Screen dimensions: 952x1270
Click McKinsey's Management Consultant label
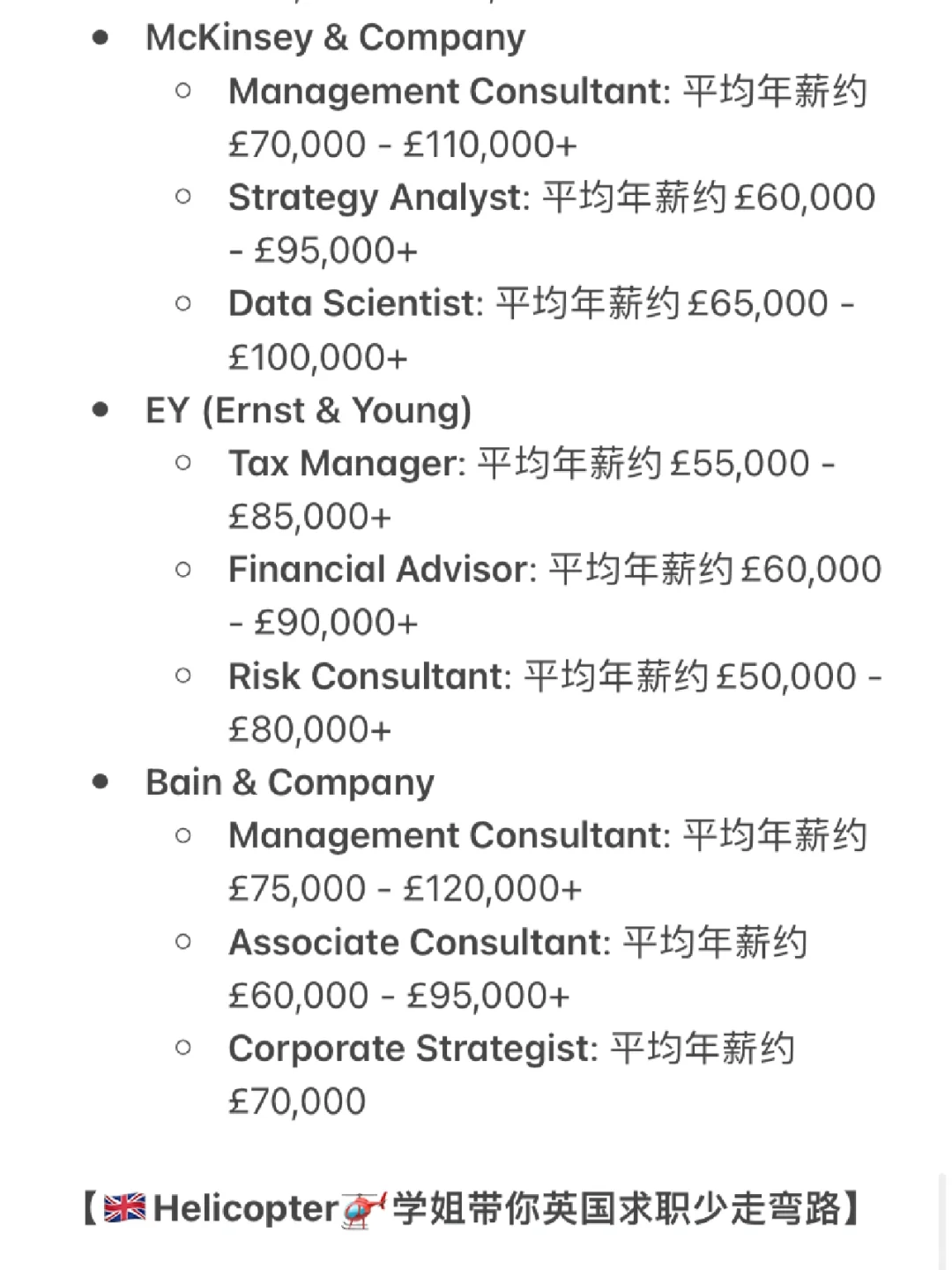click(450, 92)
